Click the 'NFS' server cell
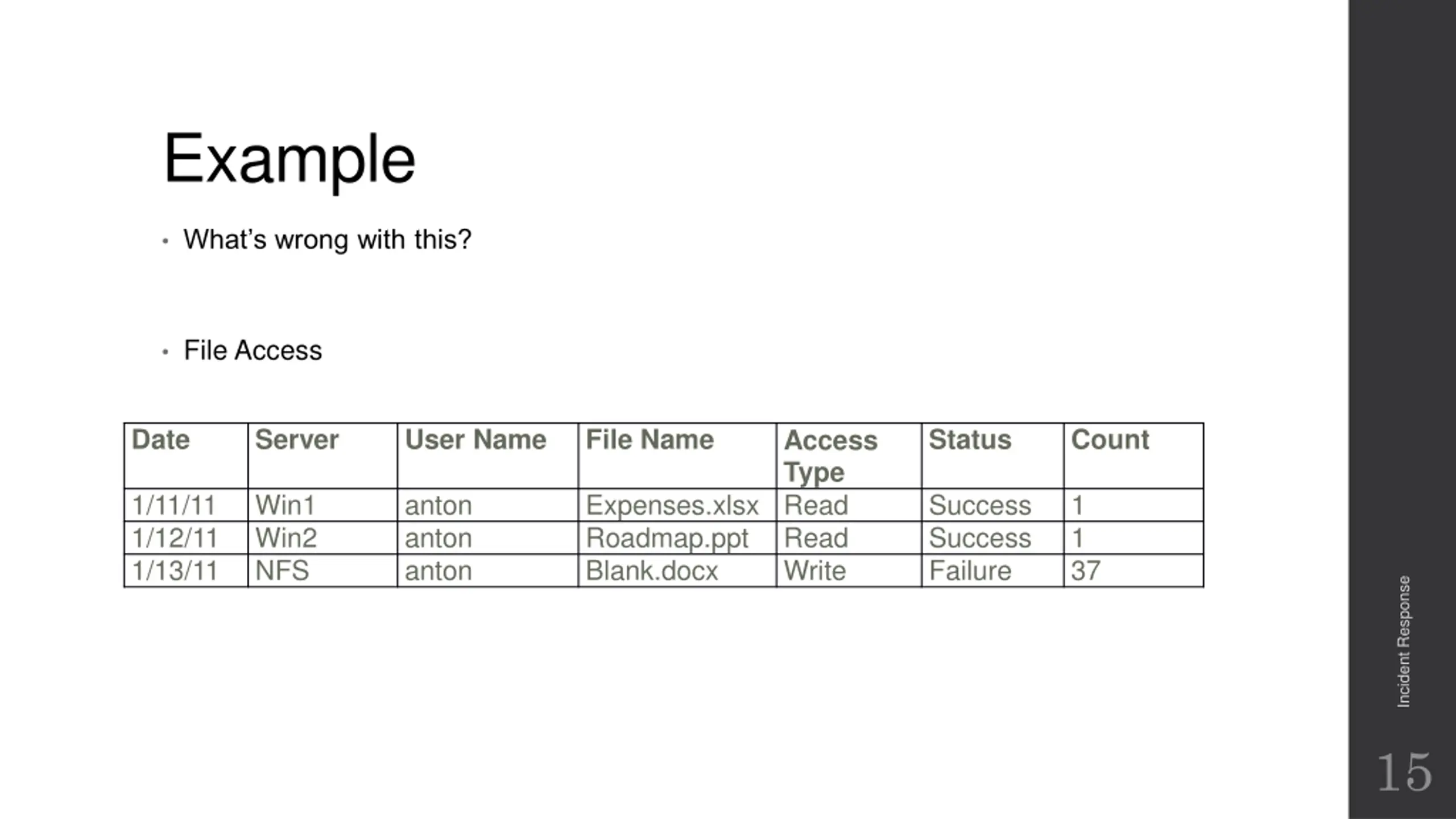Viewport: 1456px width, 819px height. point(322,570)
